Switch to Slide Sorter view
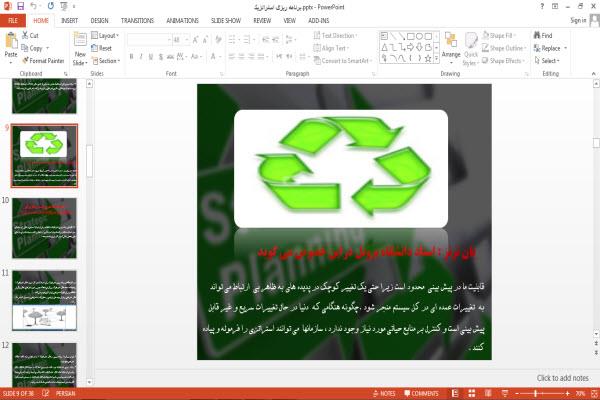 [472, 393]
